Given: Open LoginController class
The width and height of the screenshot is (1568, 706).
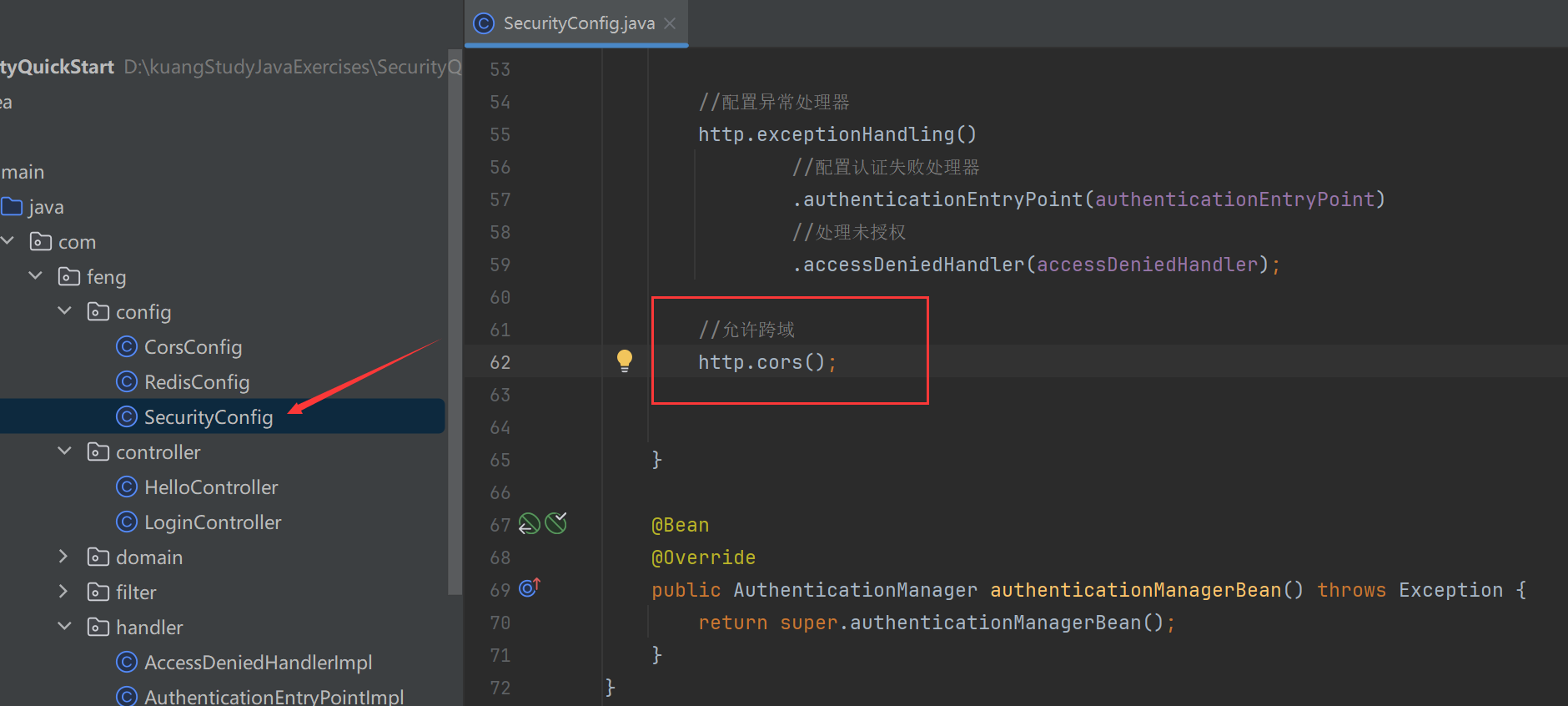Looking at the screenshot, I should click(x=213, y=522).
